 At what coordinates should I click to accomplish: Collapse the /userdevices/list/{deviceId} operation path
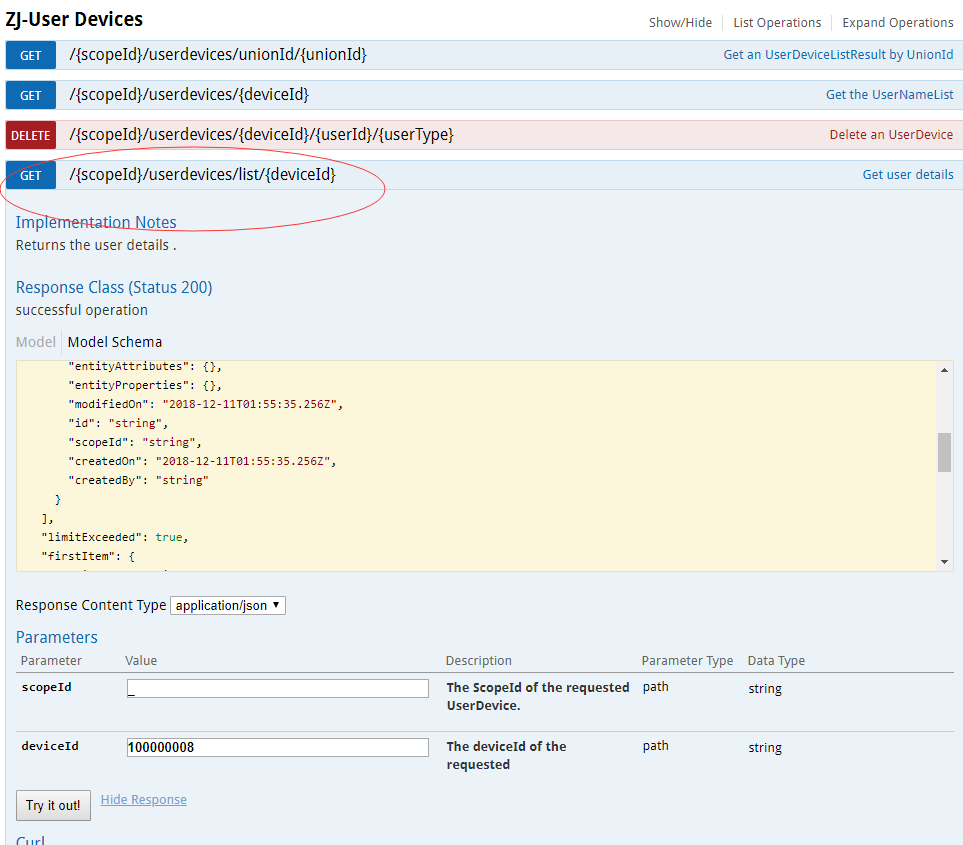click(x=203, y=174)
